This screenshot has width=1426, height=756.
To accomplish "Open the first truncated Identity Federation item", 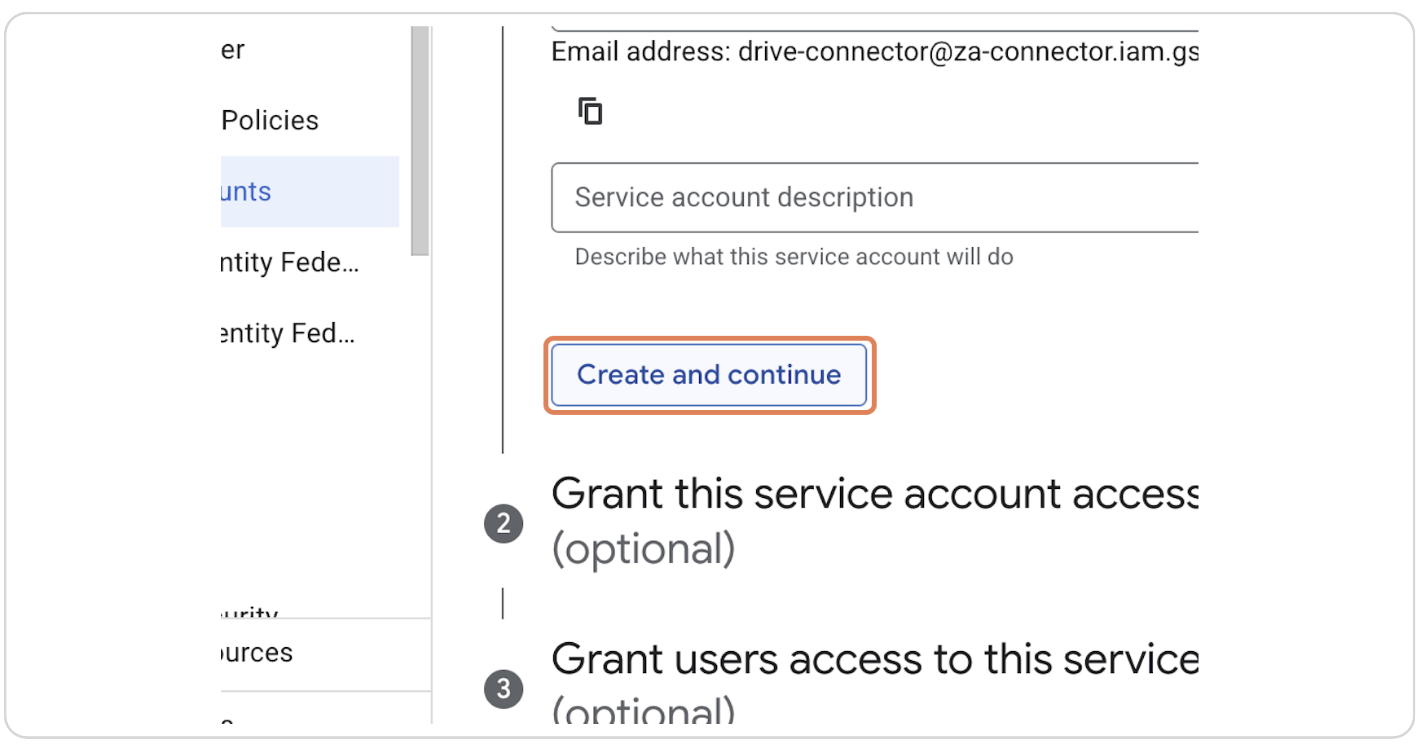I will (290, 263).
